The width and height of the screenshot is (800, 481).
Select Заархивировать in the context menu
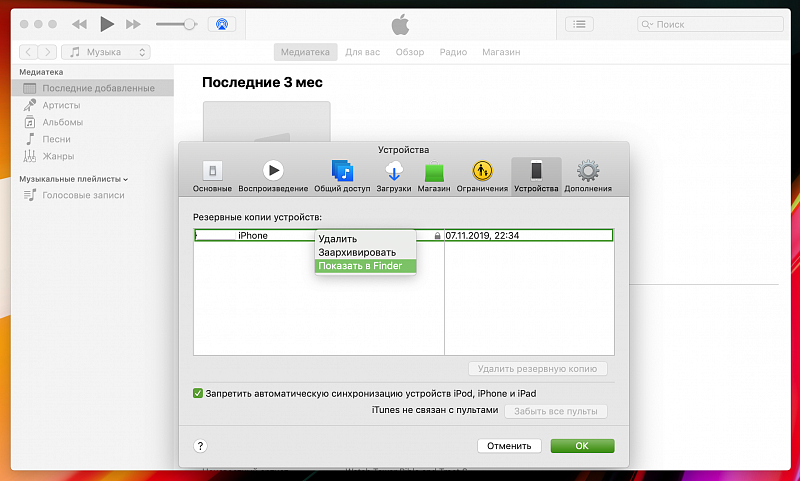[357, 253]
